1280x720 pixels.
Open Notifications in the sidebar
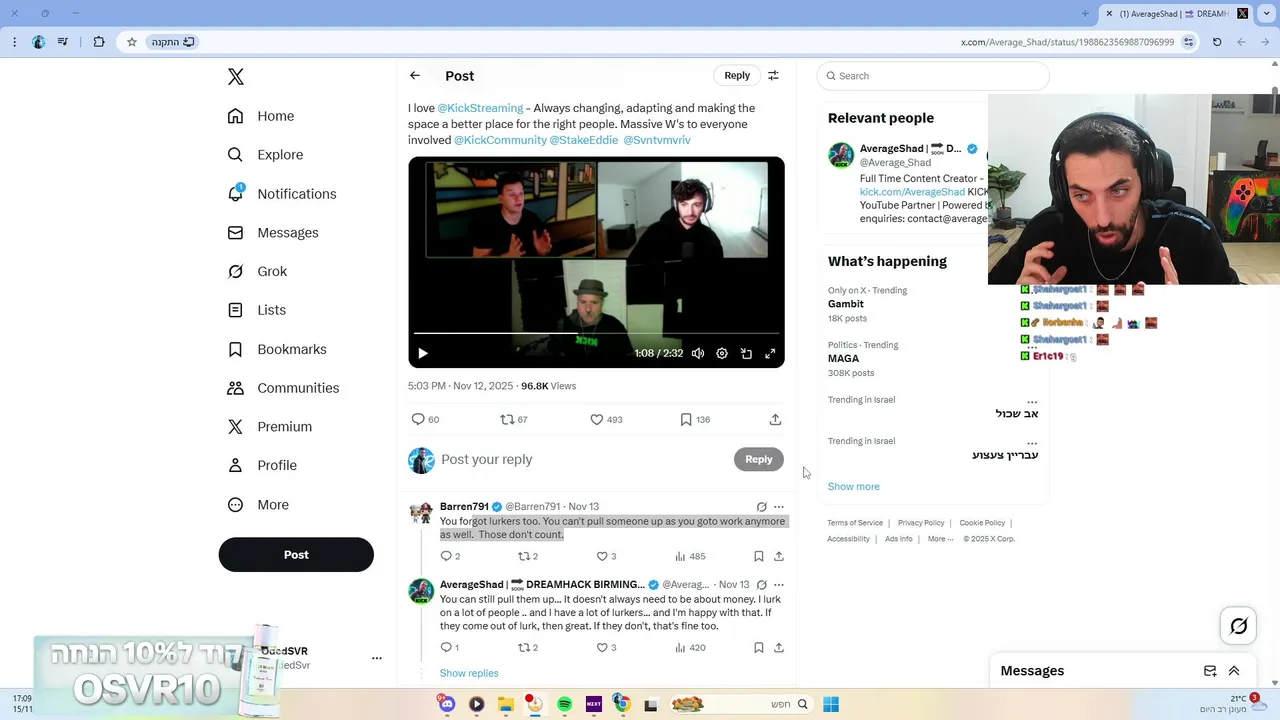tap(282, 194)
